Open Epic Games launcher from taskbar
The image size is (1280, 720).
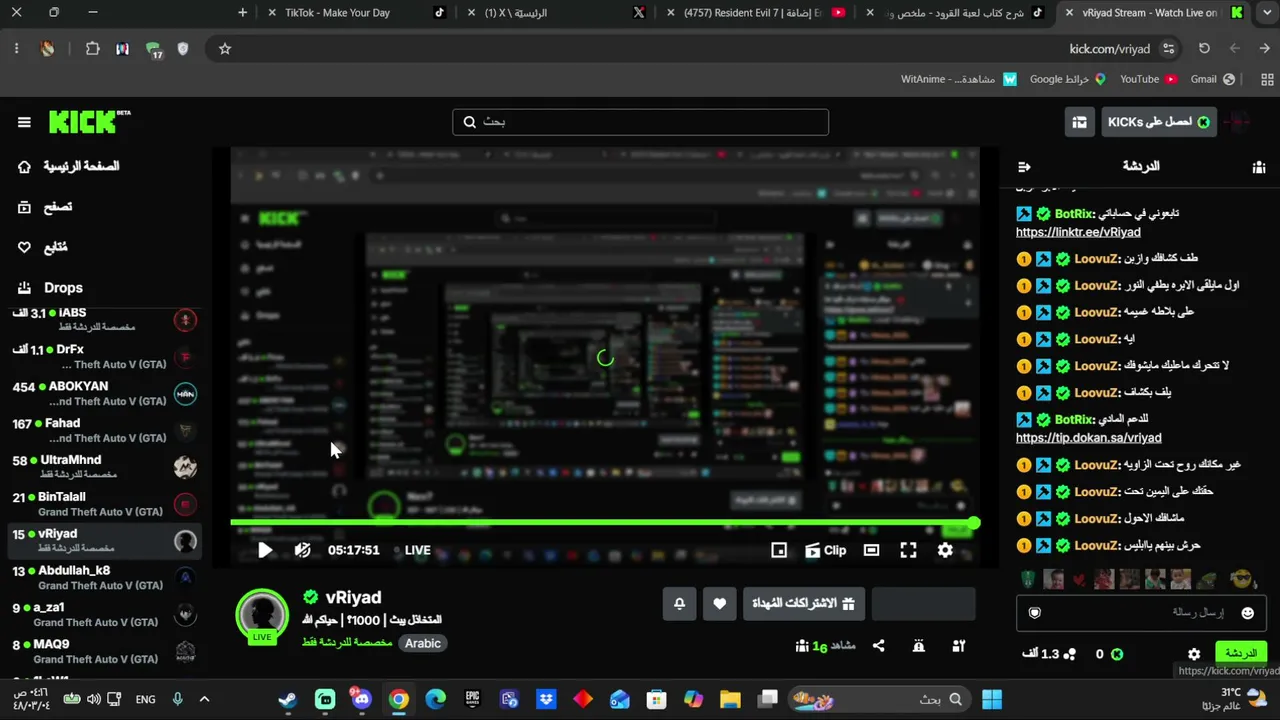(x=473, y=700)
